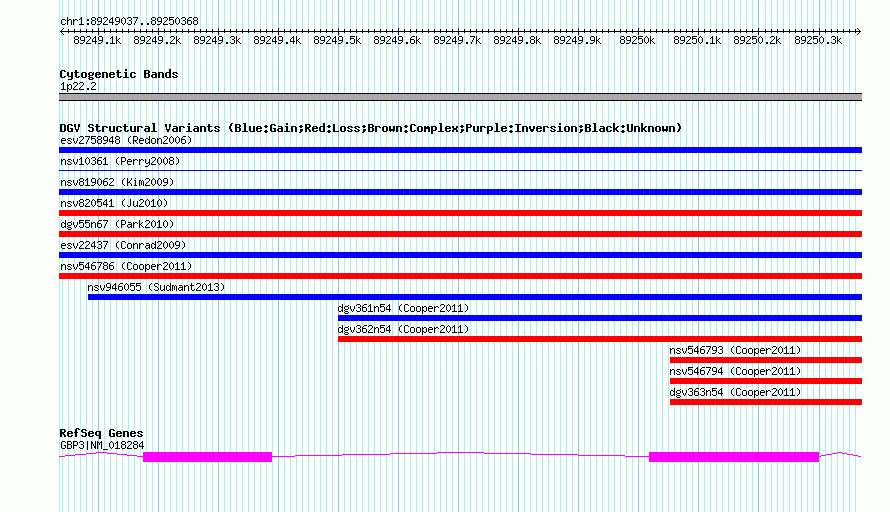Click the 89249.8k ruler tick label
Image resolution: width=890 pixels, height=512 pixels.
point(517,40)
